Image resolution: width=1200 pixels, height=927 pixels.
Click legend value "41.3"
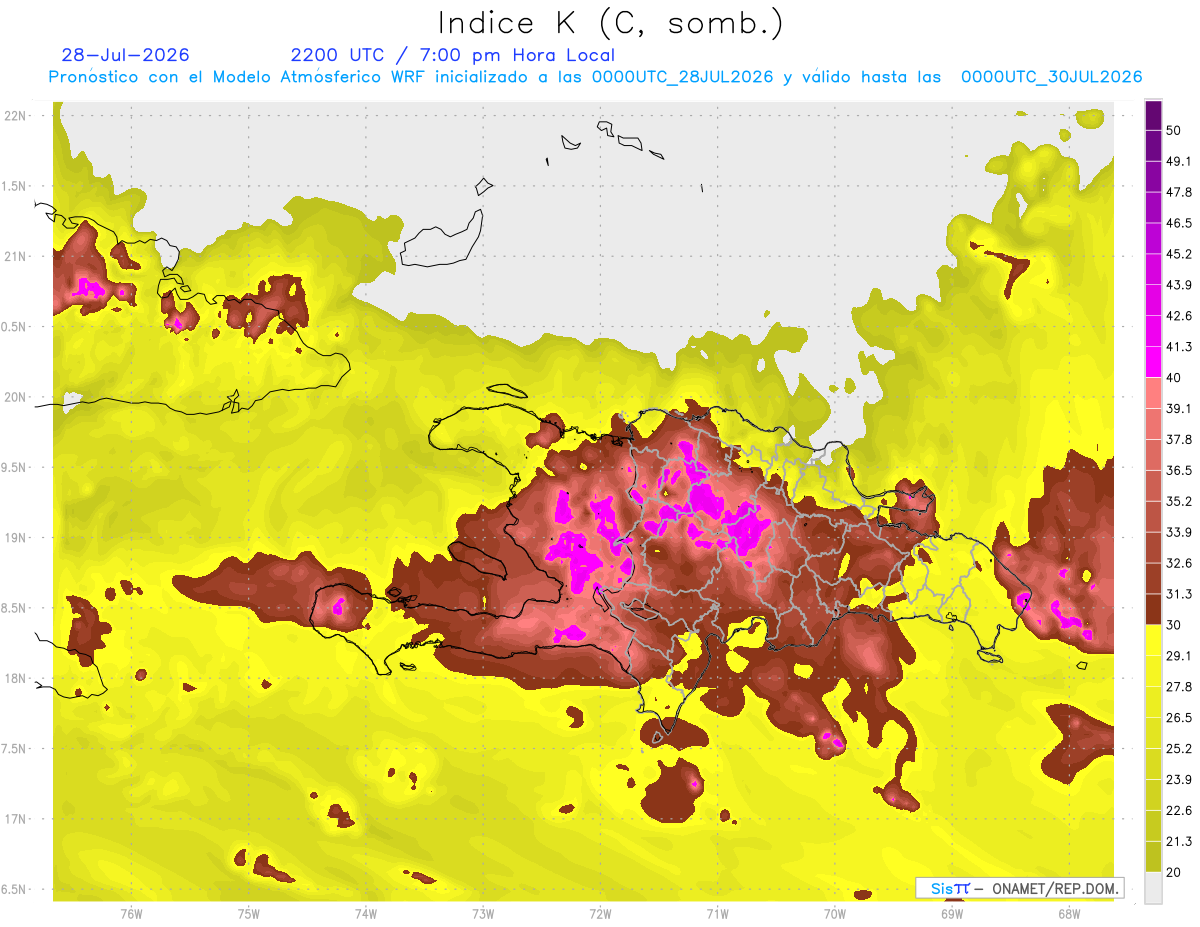click(x=1178, y=347)
